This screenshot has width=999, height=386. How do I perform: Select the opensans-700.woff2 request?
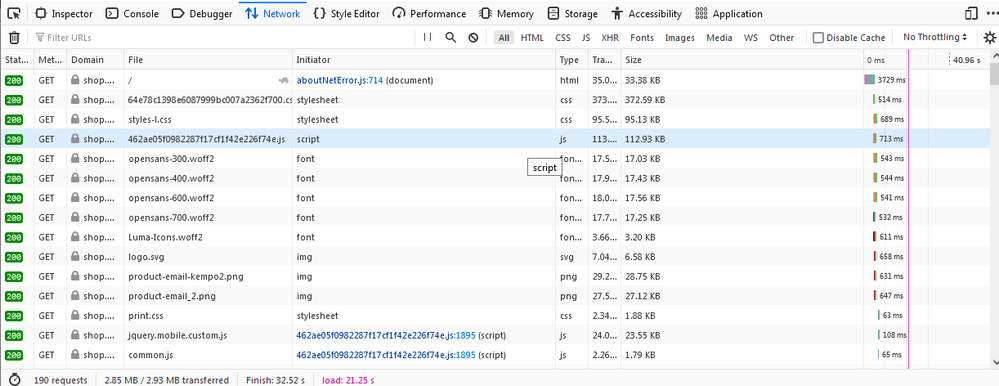click(495, 217)
